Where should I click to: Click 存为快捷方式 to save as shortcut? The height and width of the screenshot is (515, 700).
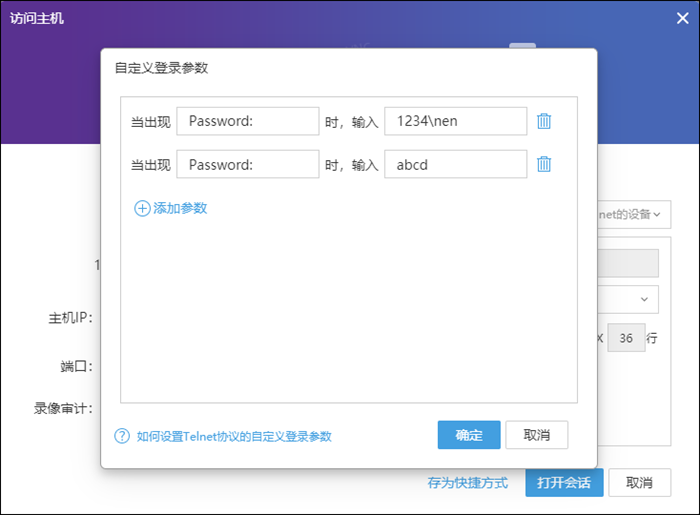(468, 483)
